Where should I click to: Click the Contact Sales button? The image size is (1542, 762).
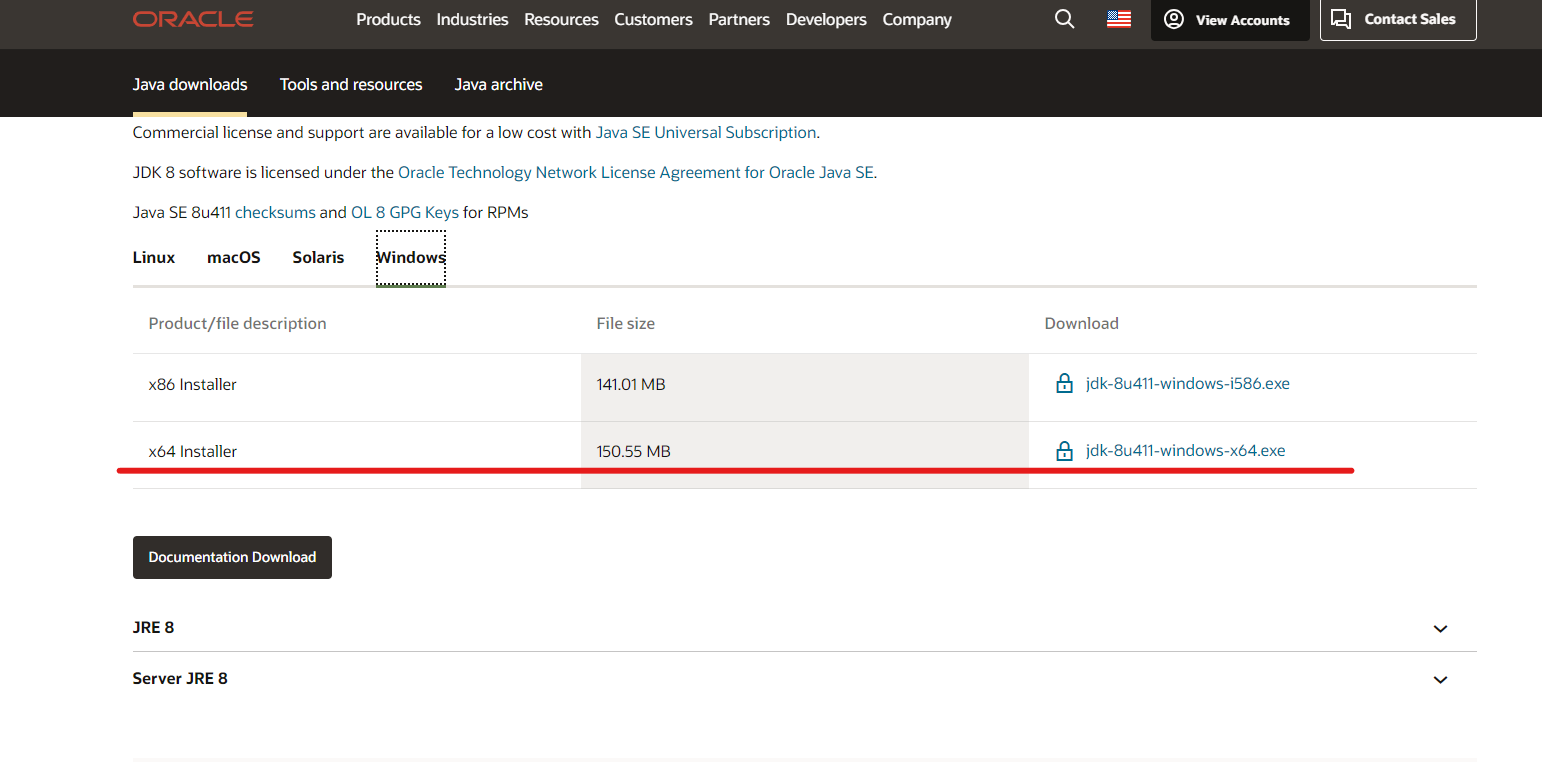(1398, 19)
